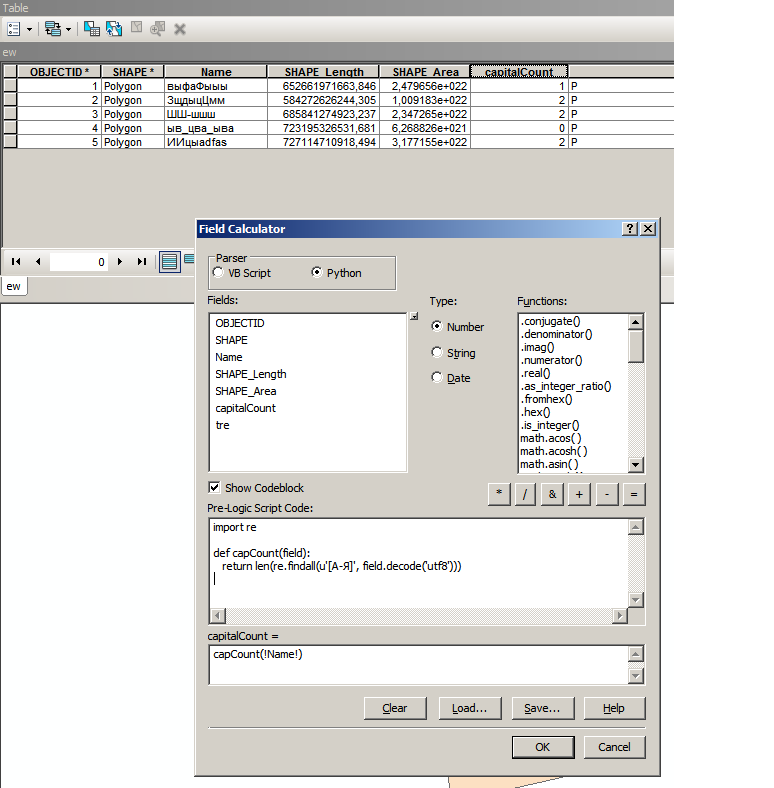Click OK to run calculation

coord(543,747)
